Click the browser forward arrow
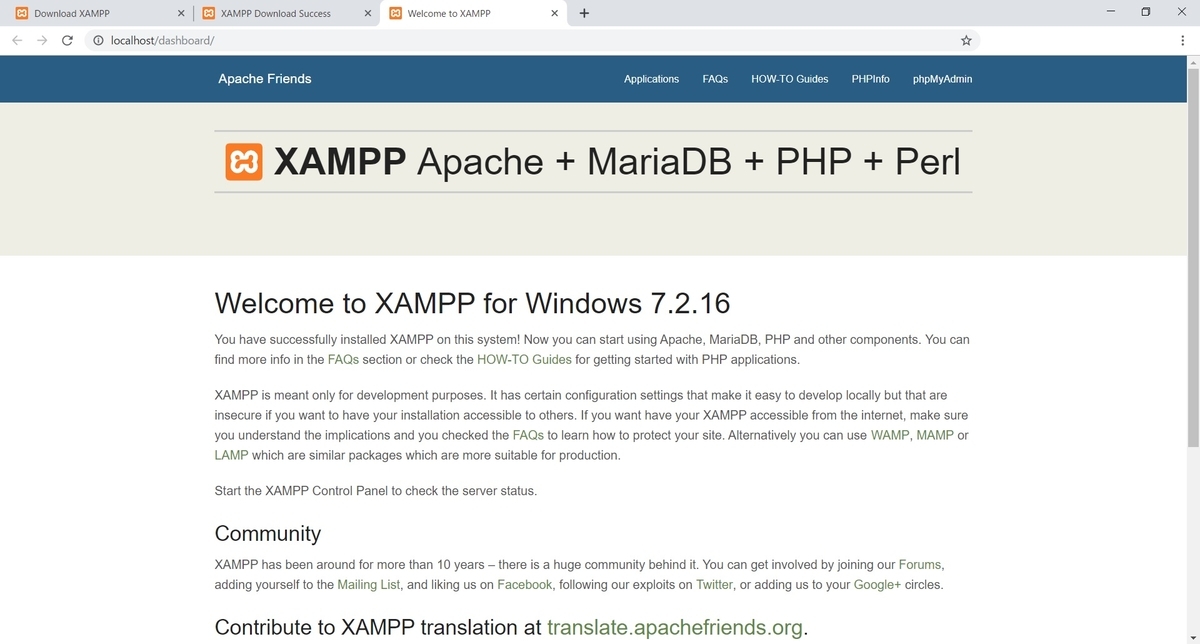 [42, 41]
